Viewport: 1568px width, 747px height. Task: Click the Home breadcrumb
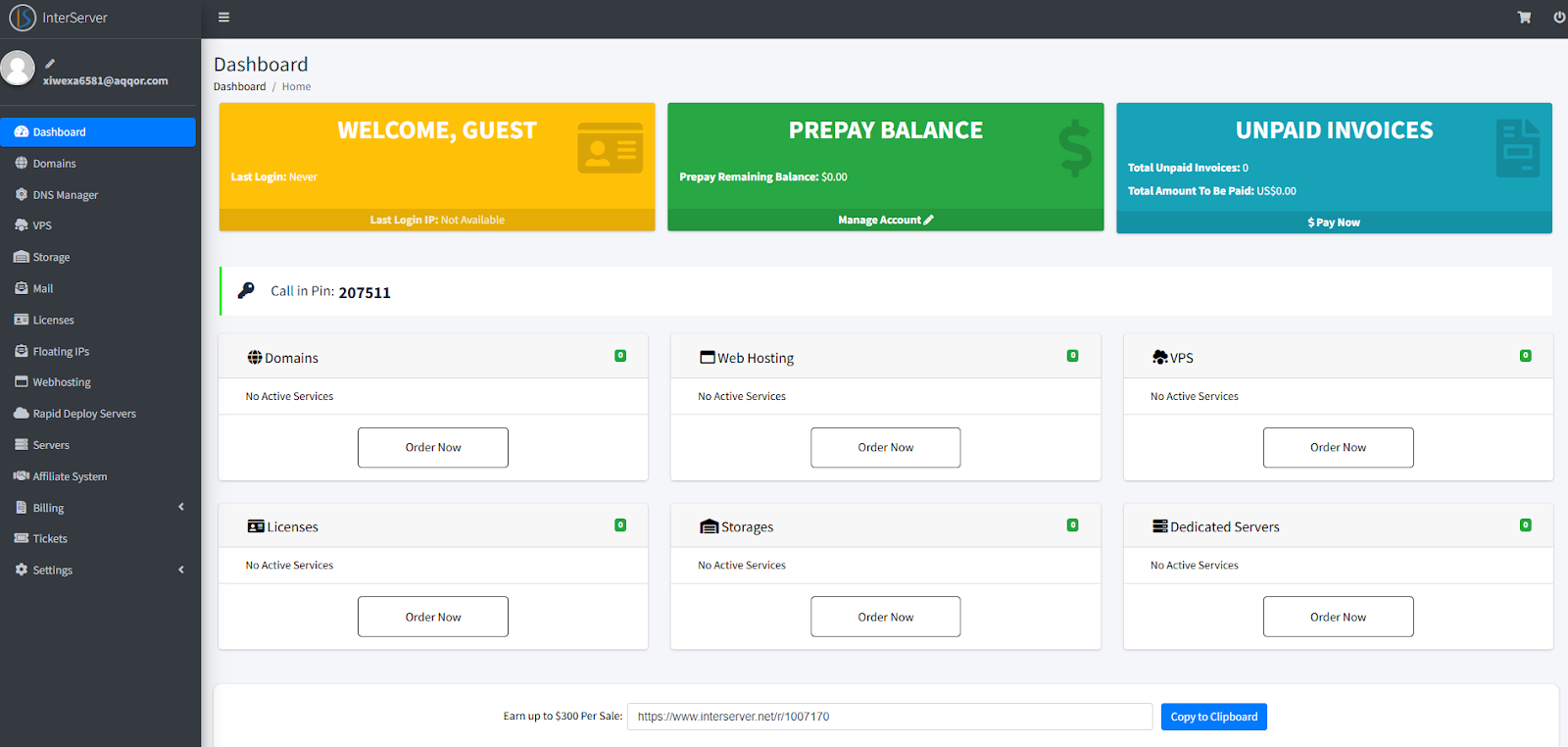pyautogui.click(x=296, y=86)
